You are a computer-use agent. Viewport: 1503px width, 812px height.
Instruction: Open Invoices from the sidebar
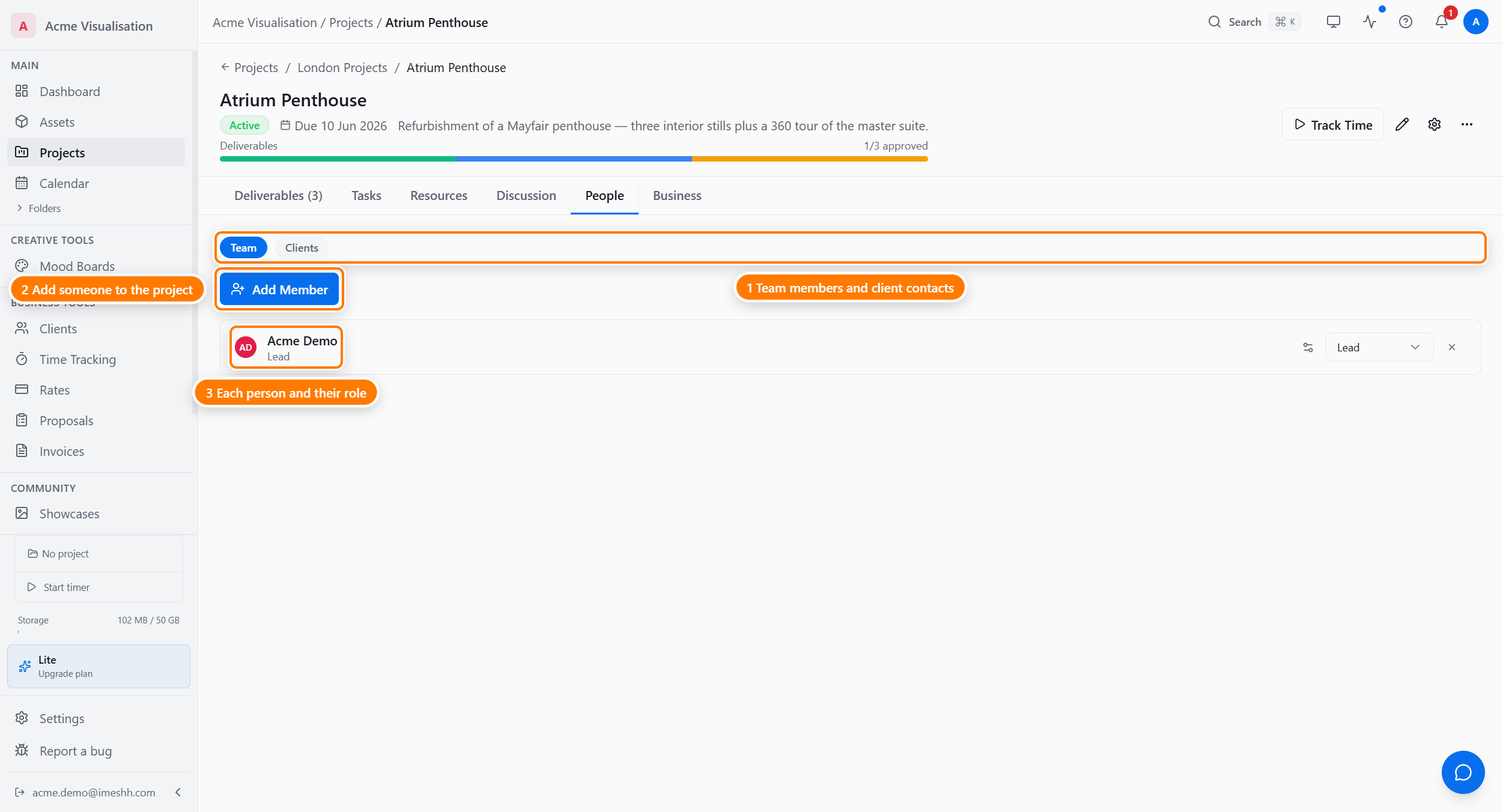[96, 451]
